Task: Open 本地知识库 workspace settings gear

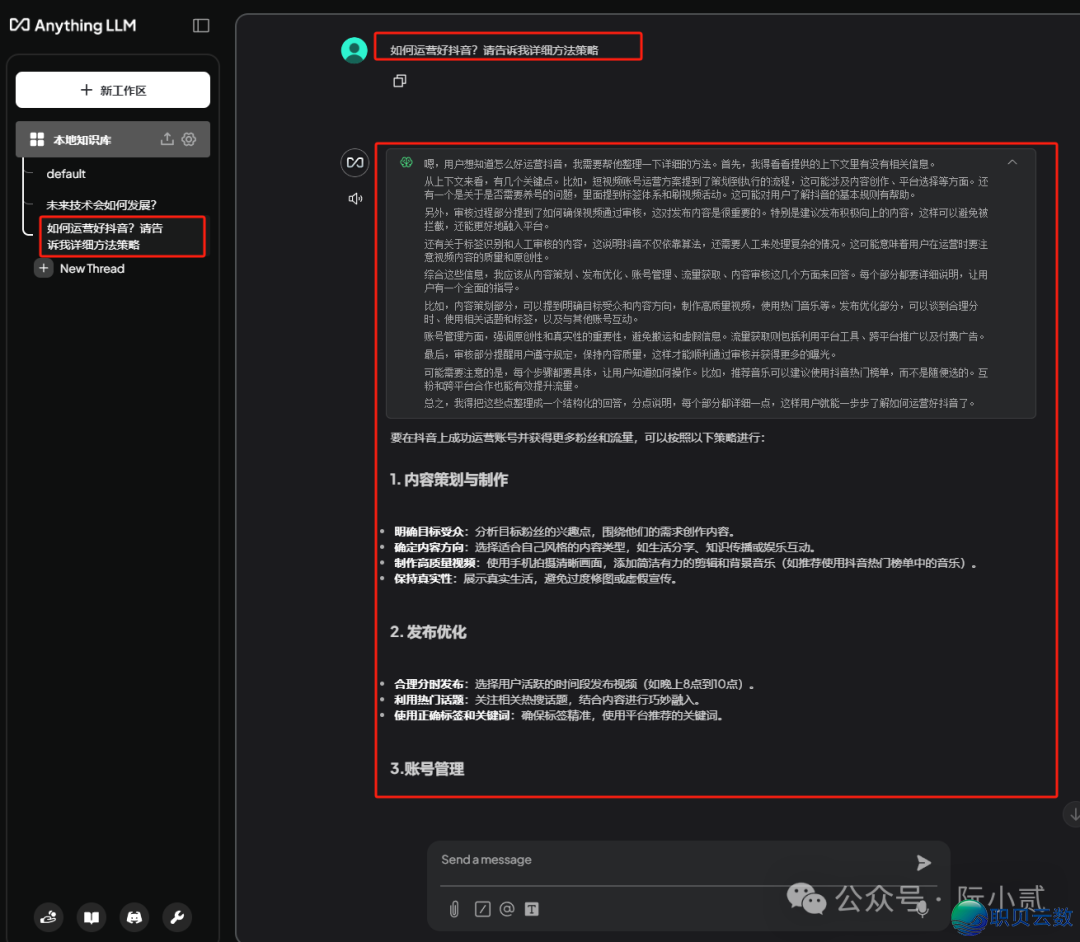Action: pos(190,139)
